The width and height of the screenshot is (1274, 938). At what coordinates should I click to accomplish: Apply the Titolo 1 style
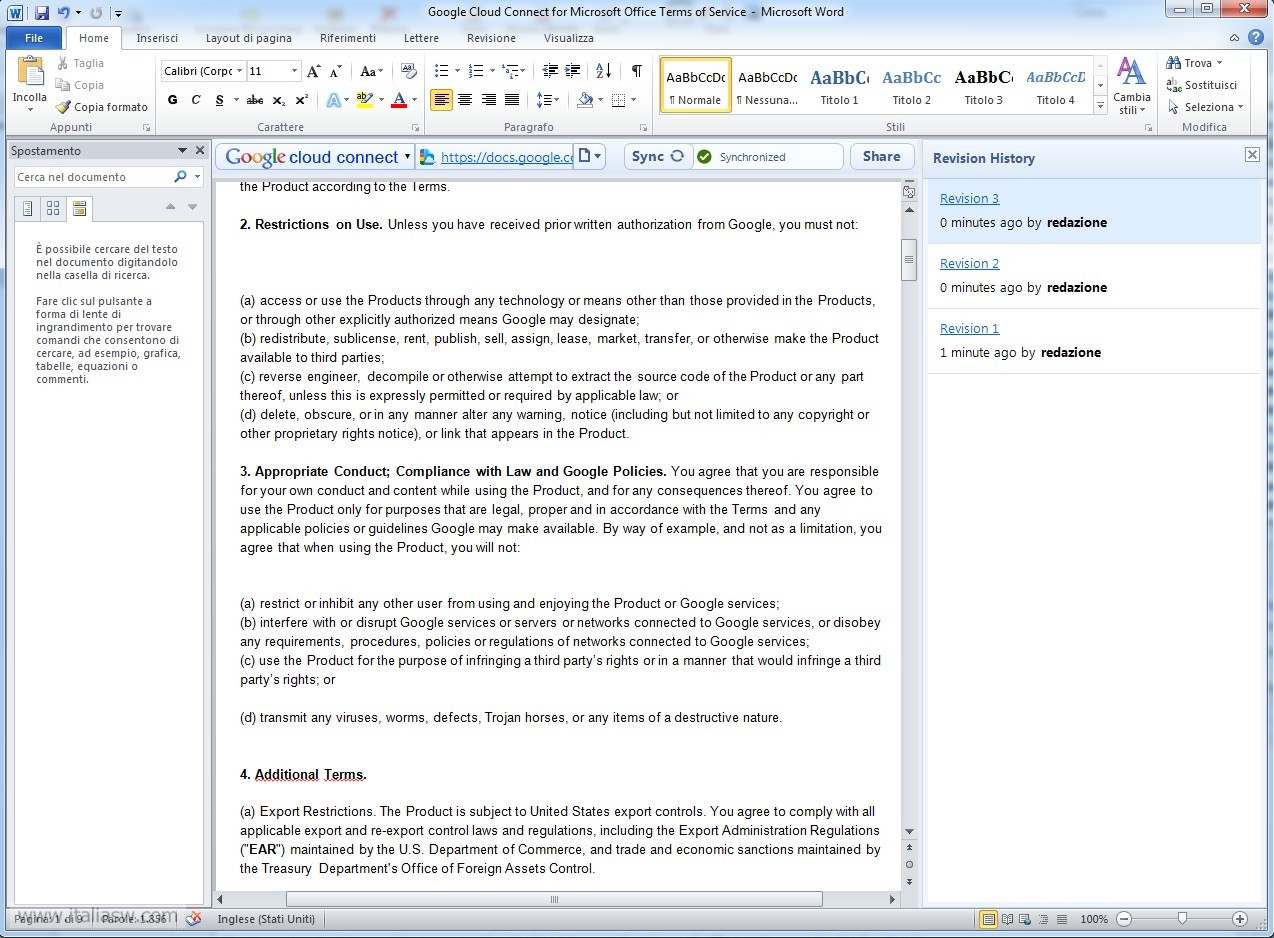point(840,85)
